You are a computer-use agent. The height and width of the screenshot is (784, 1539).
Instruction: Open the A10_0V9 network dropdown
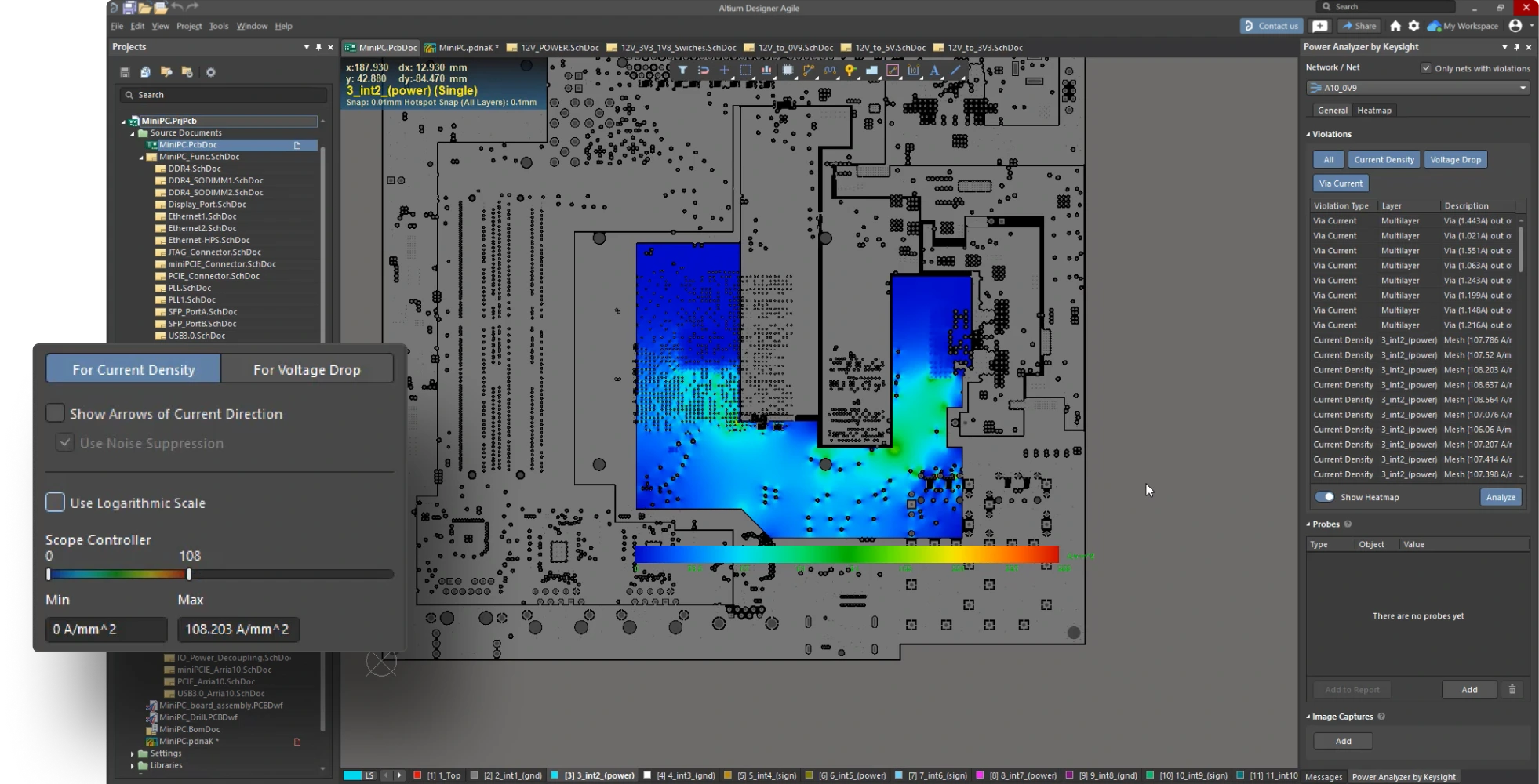coord(1418,88)
